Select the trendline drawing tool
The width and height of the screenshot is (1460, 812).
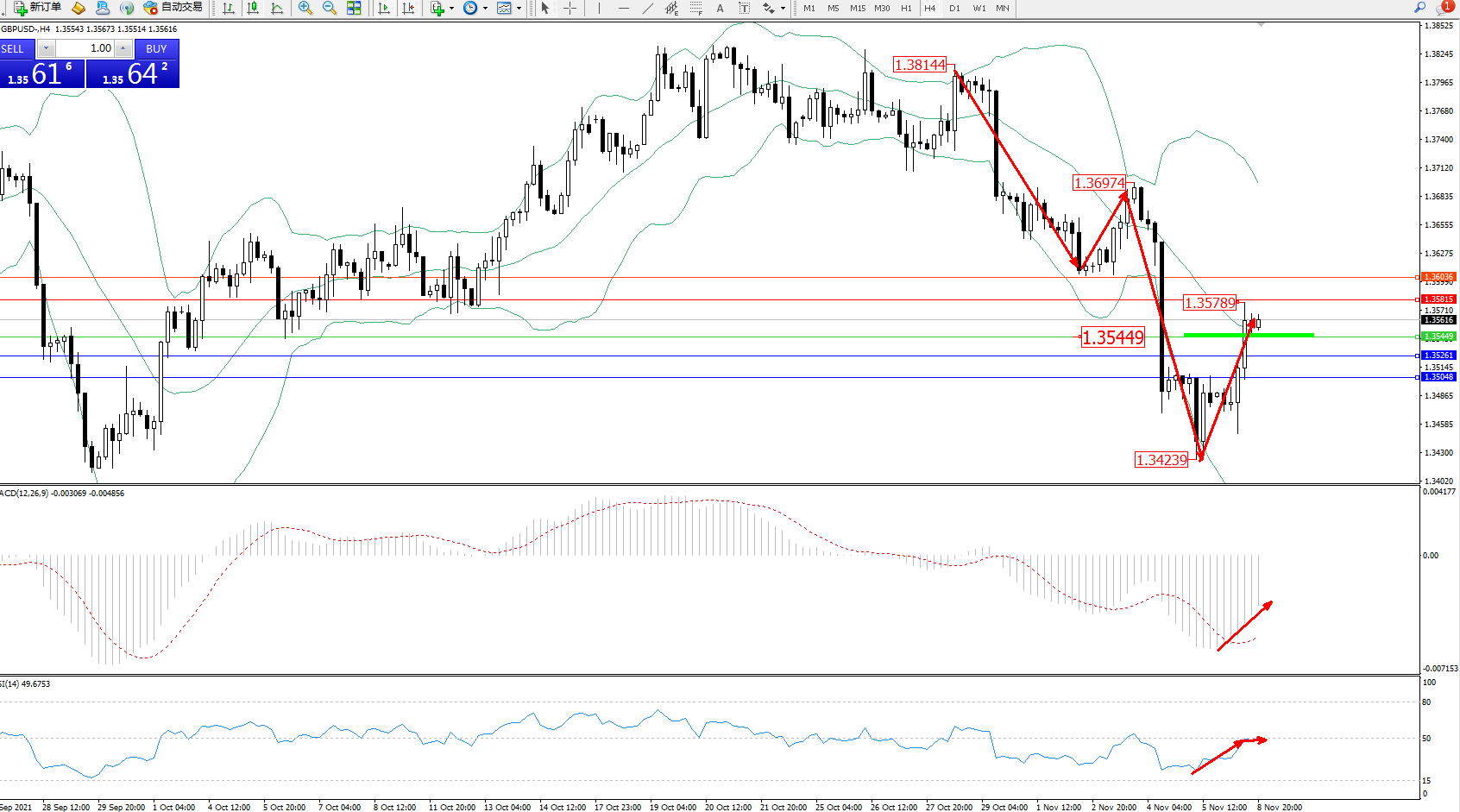point(648,8)
